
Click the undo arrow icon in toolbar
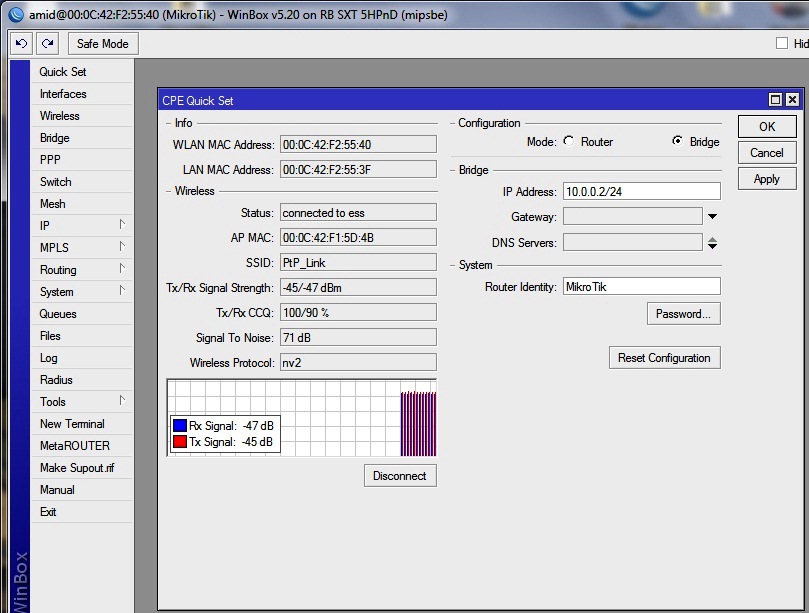pyautogui.click(x=21, y=44)
